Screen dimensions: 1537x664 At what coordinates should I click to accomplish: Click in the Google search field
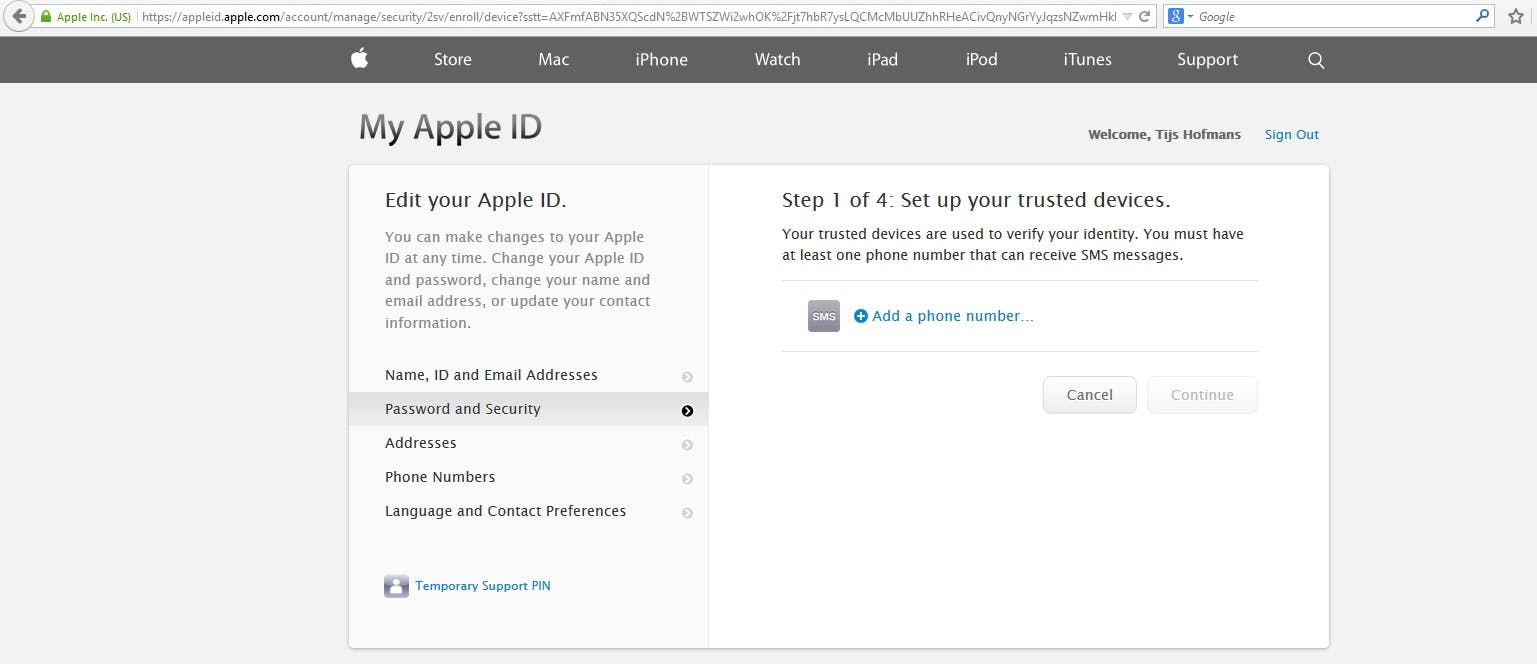[x=1330, y=17]
